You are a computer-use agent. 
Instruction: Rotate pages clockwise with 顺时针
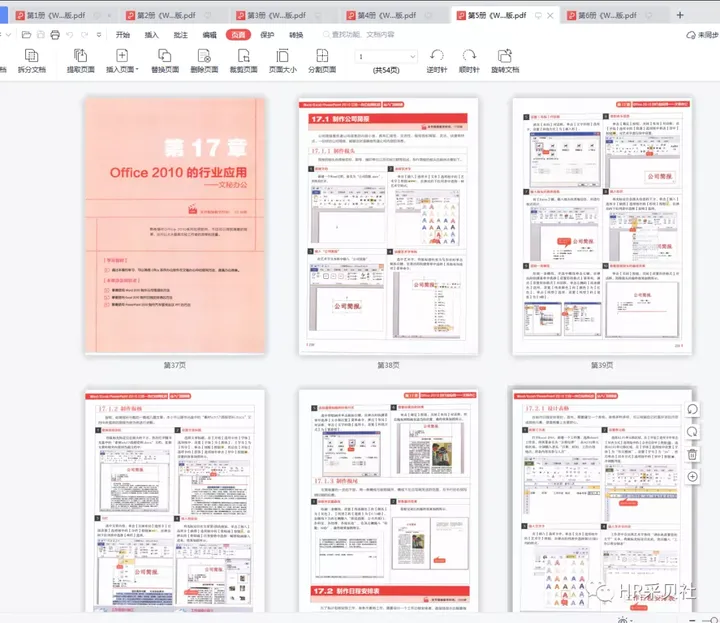(469, 61)
